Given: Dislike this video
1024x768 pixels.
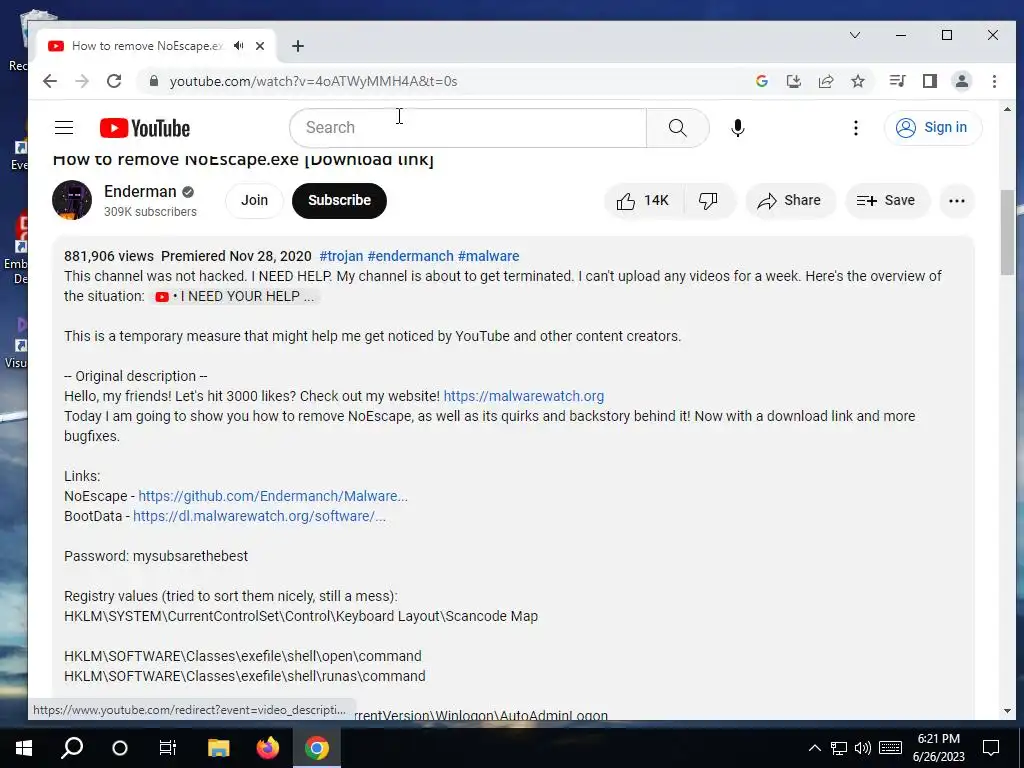Looking at the screenshot, I should click(x=709, y=200).
